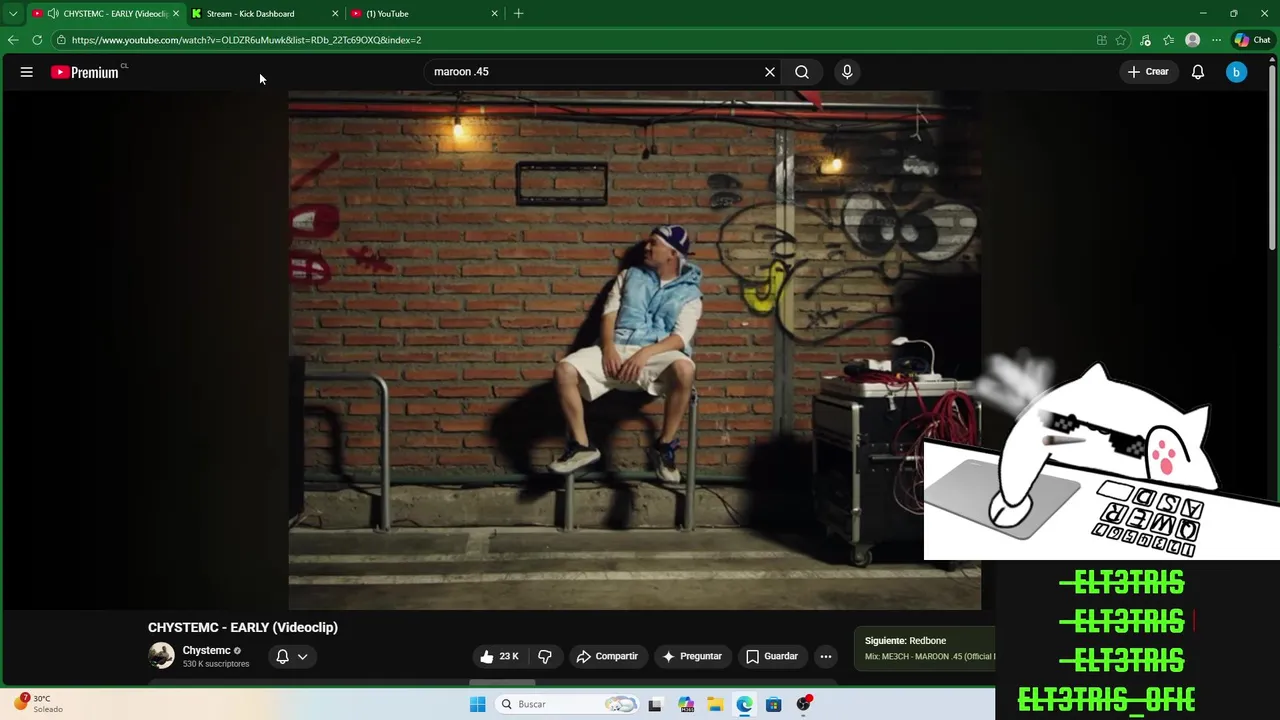The image size is (1280, 720).
Task: Open OBS Studio from the taskbar
Action: [804, 705]
